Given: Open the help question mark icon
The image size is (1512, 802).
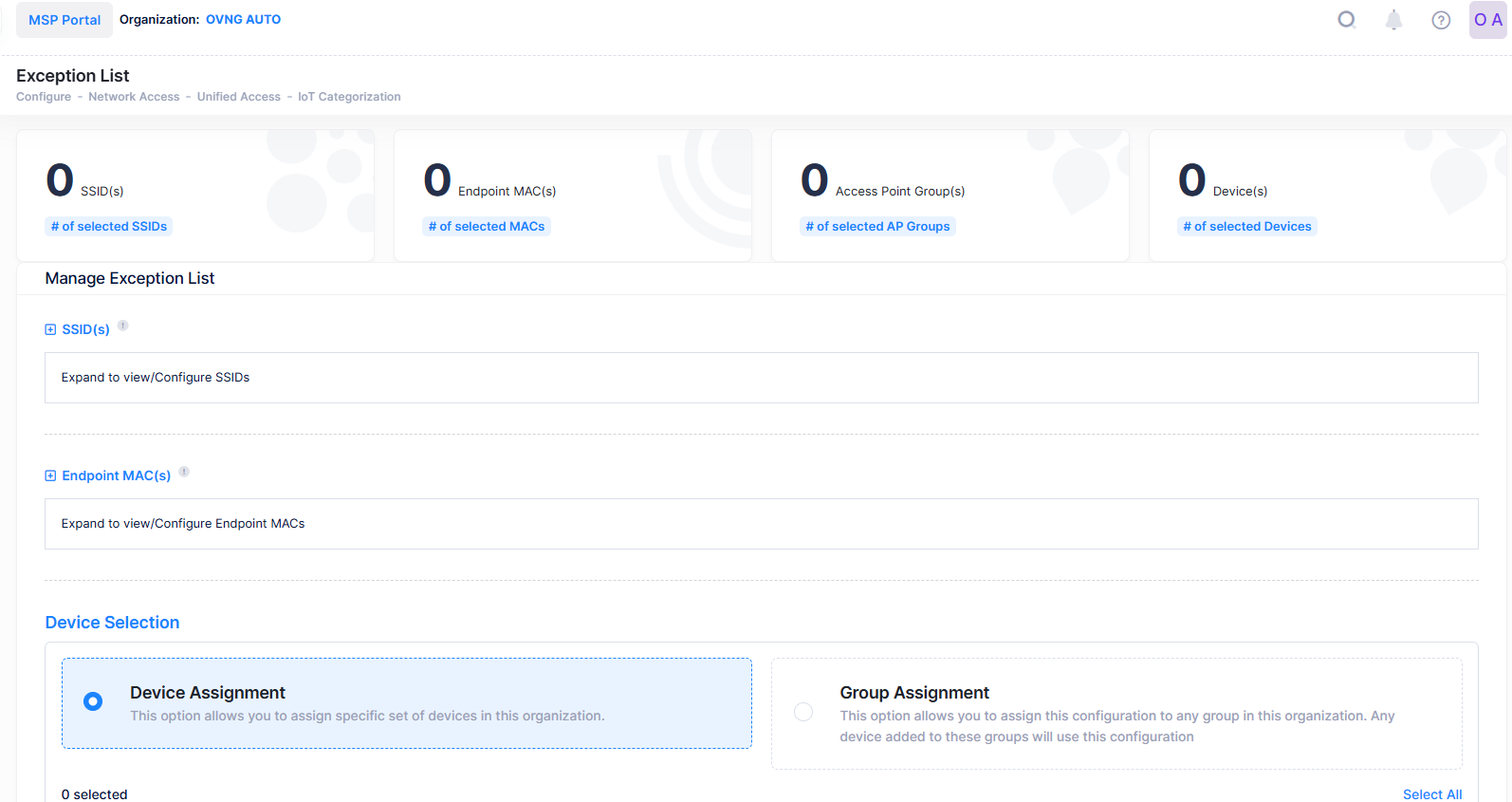Looking at the screenshot, I should (x=1441, y=20).
